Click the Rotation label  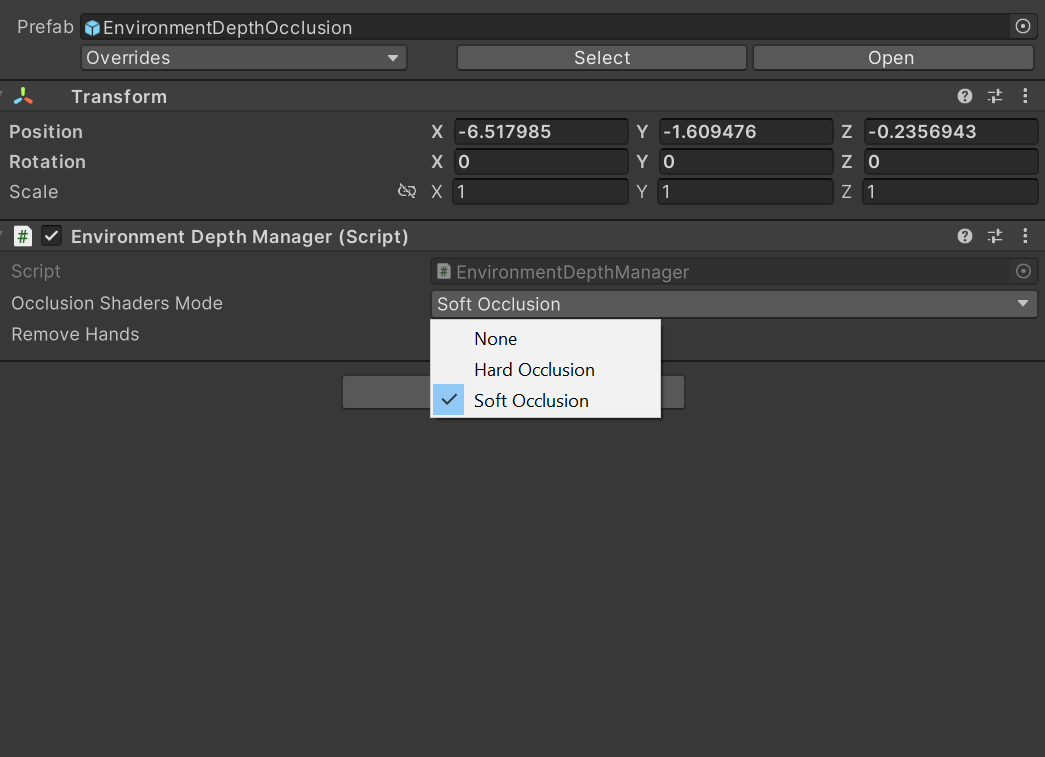(47, 161)
